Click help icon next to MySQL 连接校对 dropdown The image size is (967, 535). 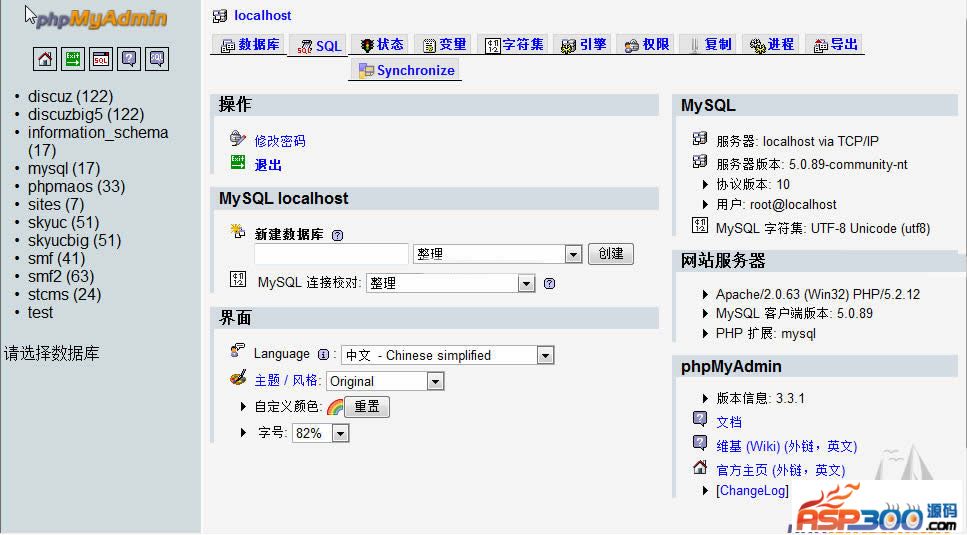pyautogui.click(x=549, y=284)
